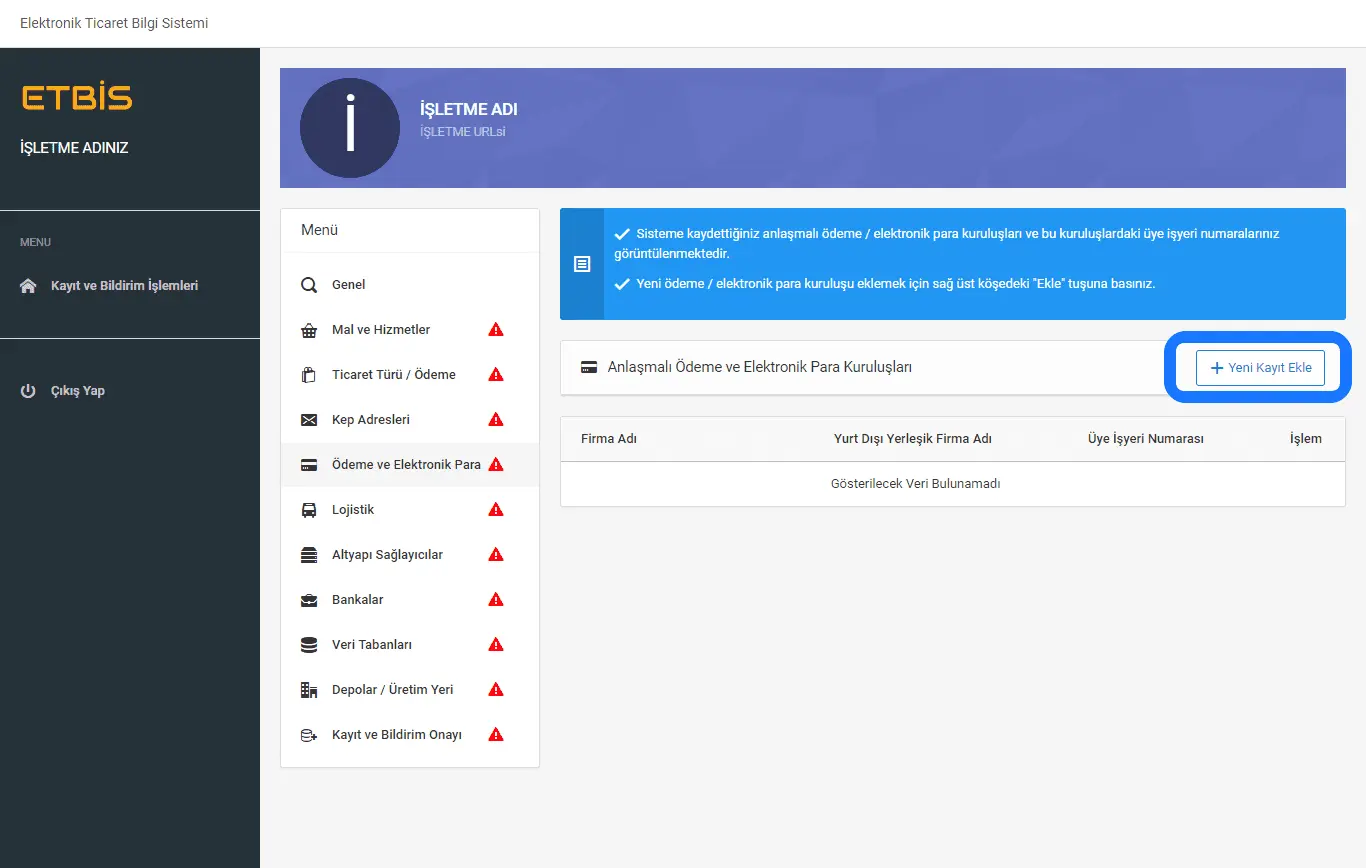Viewport: 1366px width, 868px height.
Task: Click the Firma Adı column header
Action: tap(609, 439)
